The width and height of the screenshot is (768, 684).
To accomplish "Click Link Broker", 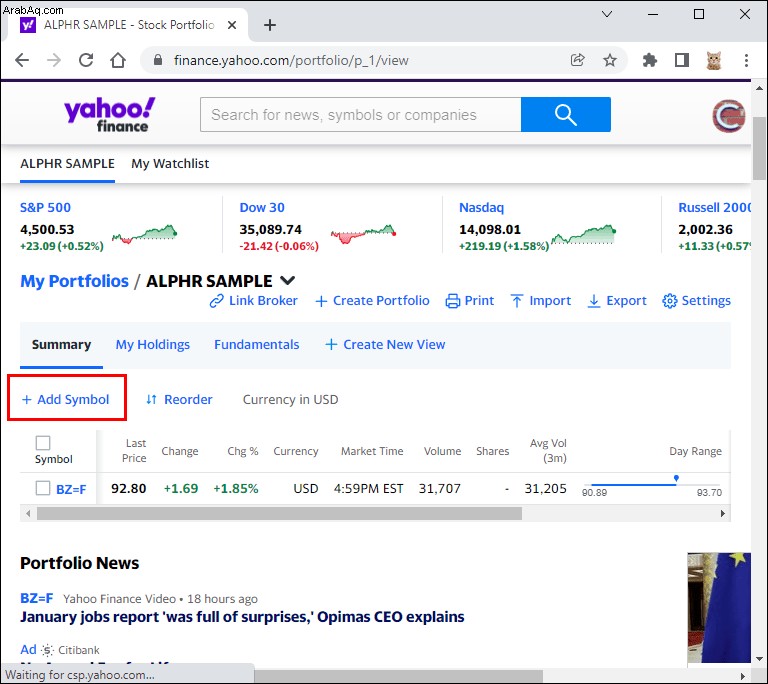I will point(253,301).
